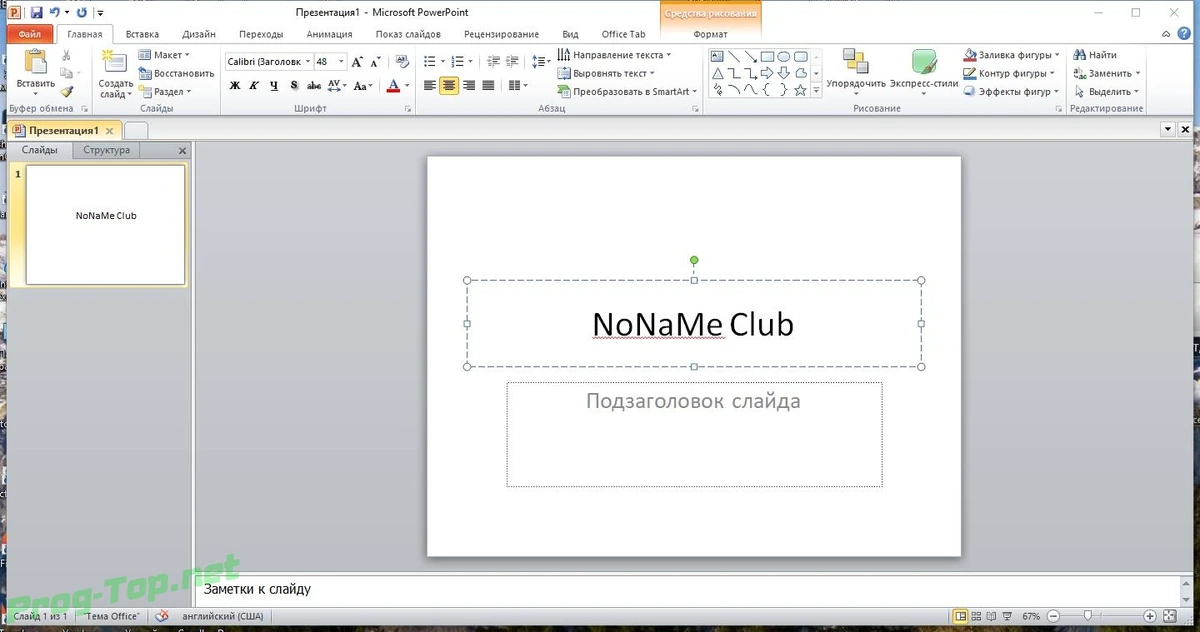This screenshot has height=632, width=1200.
Task: Align text to the left
Action: tap(430, 86)
